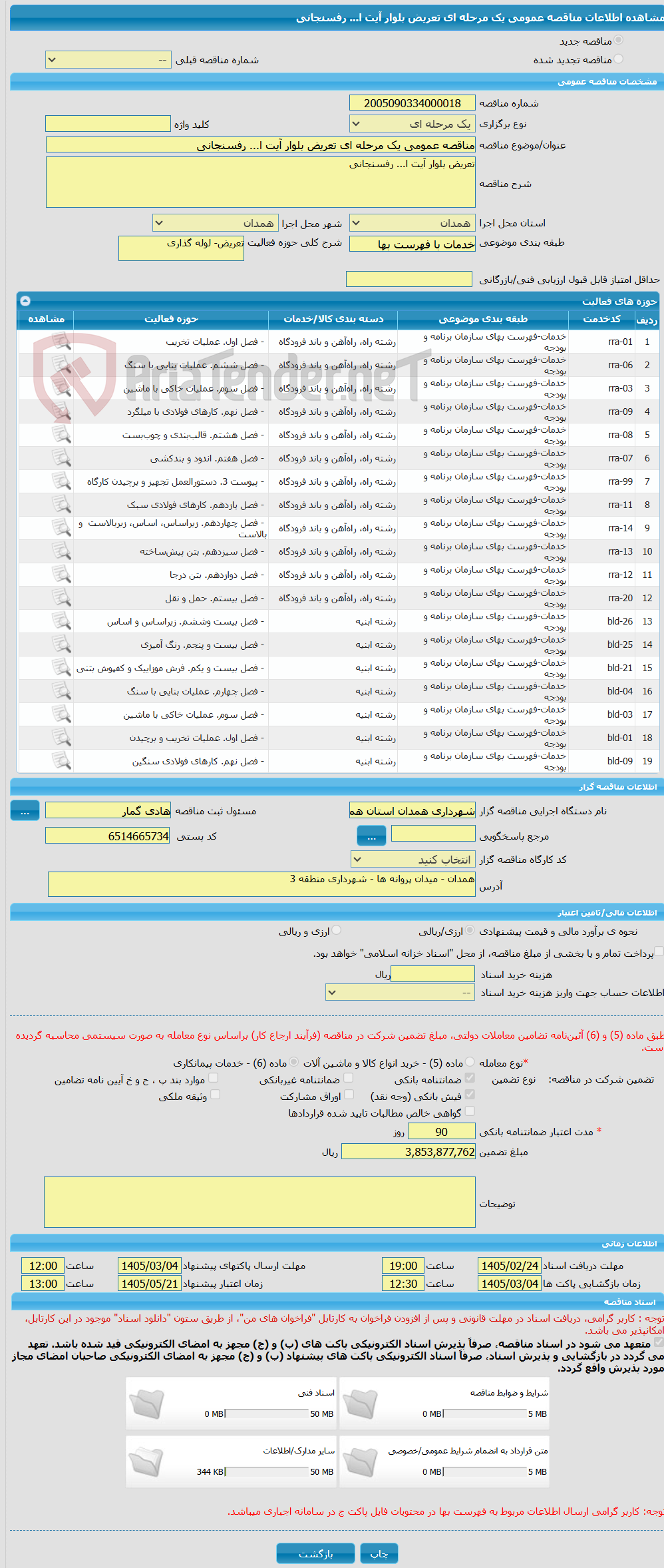This screenshot has height=1568, width=664.
Task: Open the شرایط و ضوابط مناقصه folder icon
Action: [360, 1404]
